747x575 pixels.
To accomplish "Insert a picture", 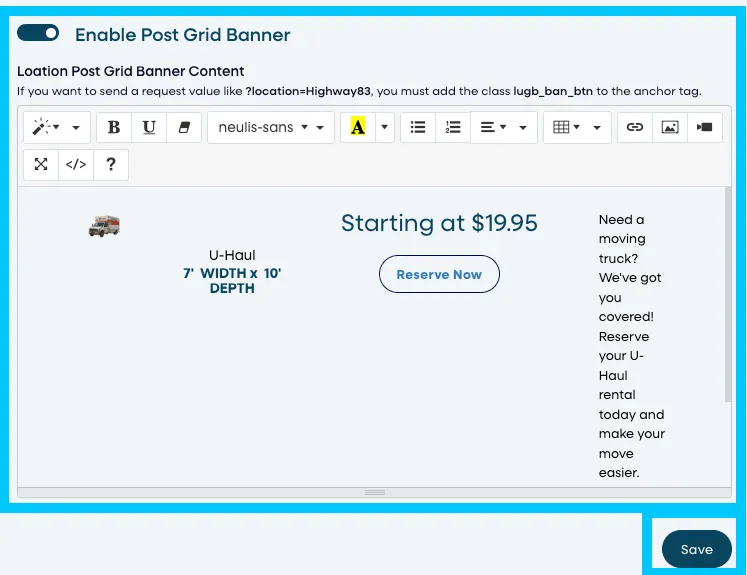I will coord(670,127).
